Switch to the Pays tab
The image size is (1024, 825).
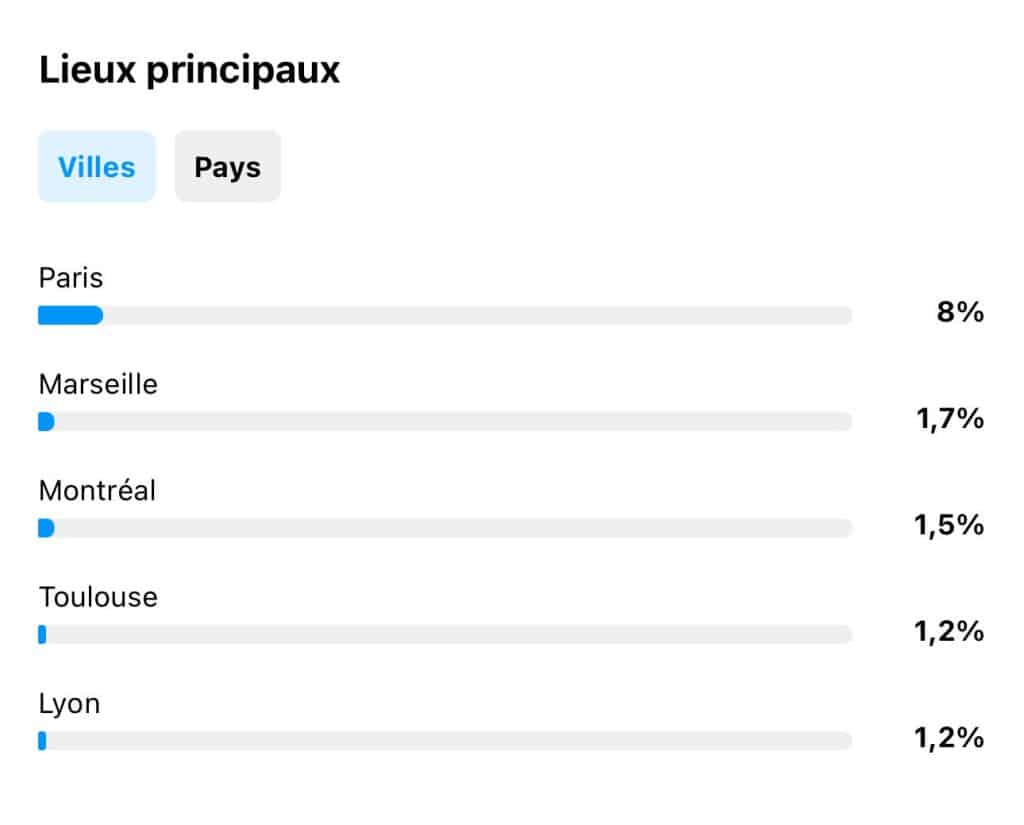coord(227,167)
